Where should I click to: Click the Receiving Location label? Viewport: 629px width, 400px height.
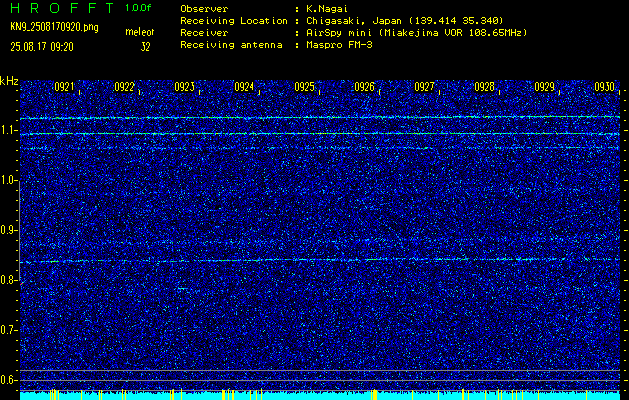[234, 20]
